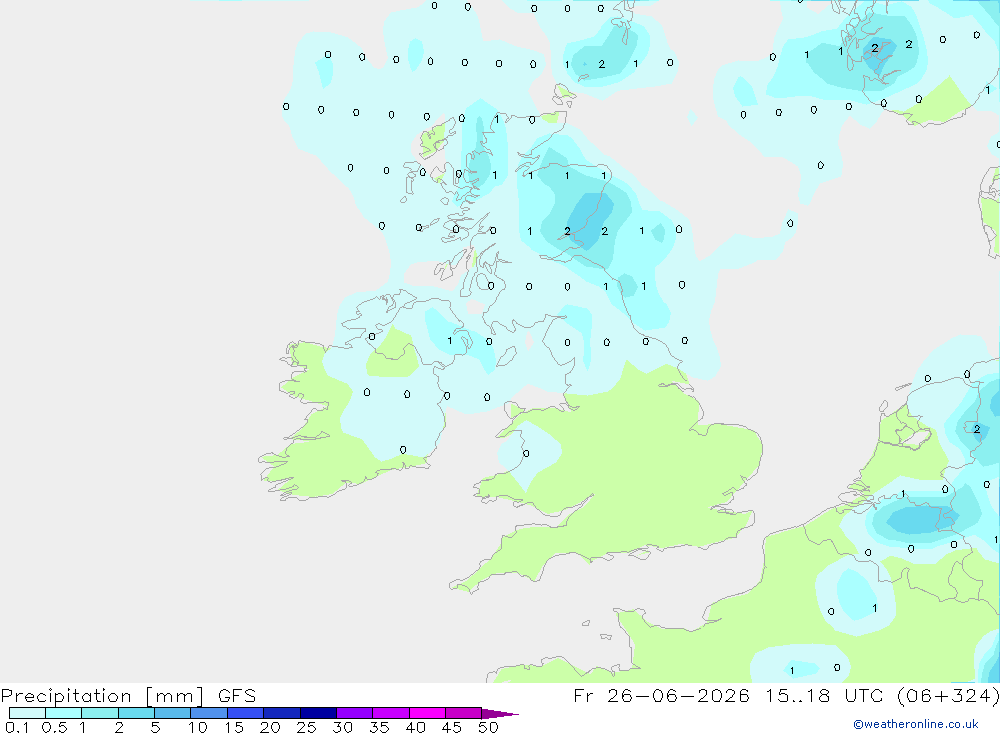Pick the 45–50 mm legend swatch
The height and width of the screenshot is (733, 1000).
tap(463, 713)
